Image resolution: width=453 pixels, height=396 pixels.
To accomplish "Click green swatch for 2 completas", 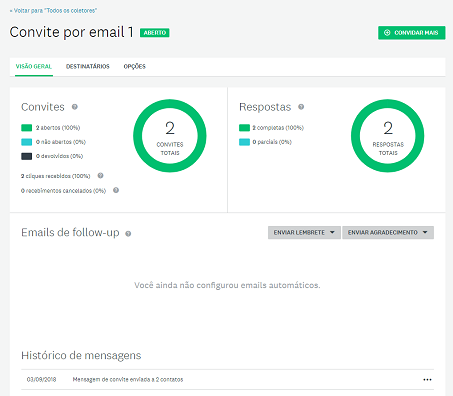I will (244, 128).
